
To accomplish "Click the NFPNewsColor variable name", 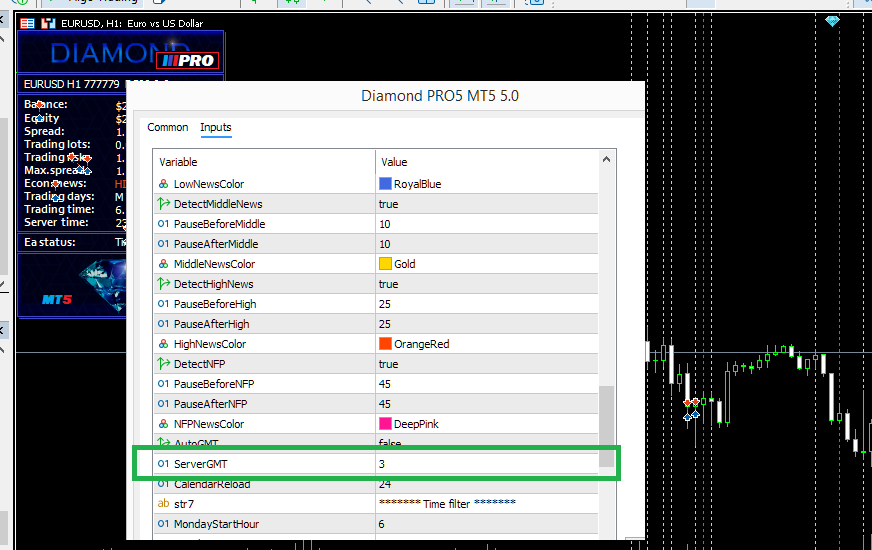I will 209,424.
